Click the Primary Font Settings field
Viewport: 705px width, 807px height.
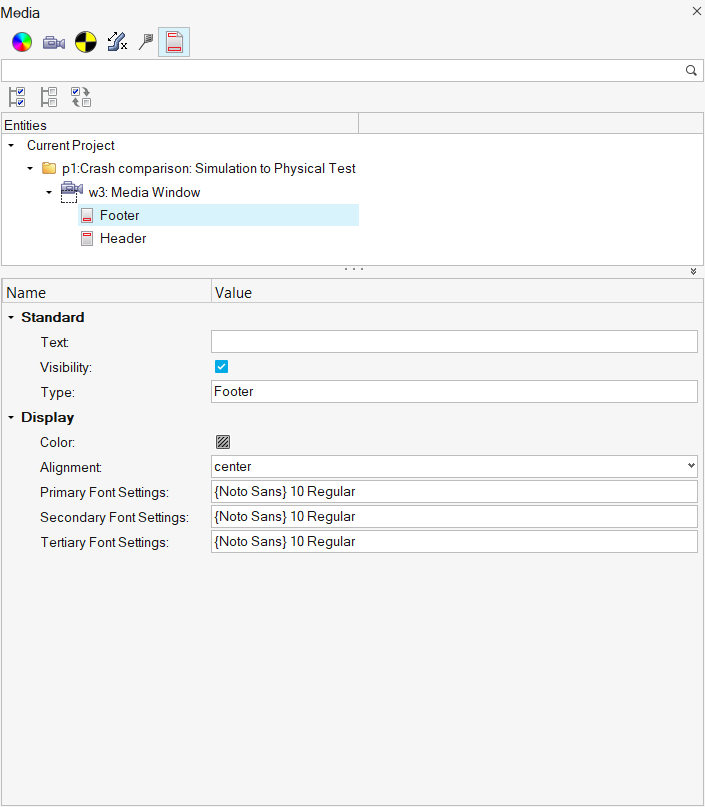tap(454, 492)
